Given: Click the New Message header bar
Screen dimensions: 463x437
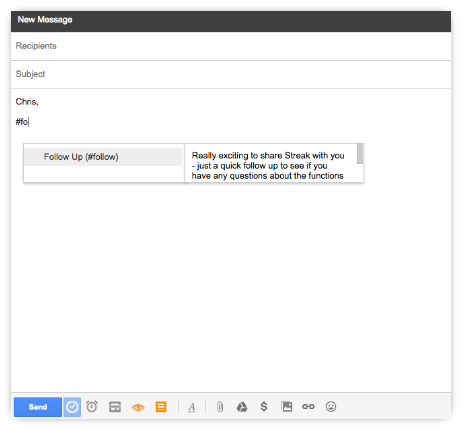Looking at the screenshot, I should click(231, 21).
